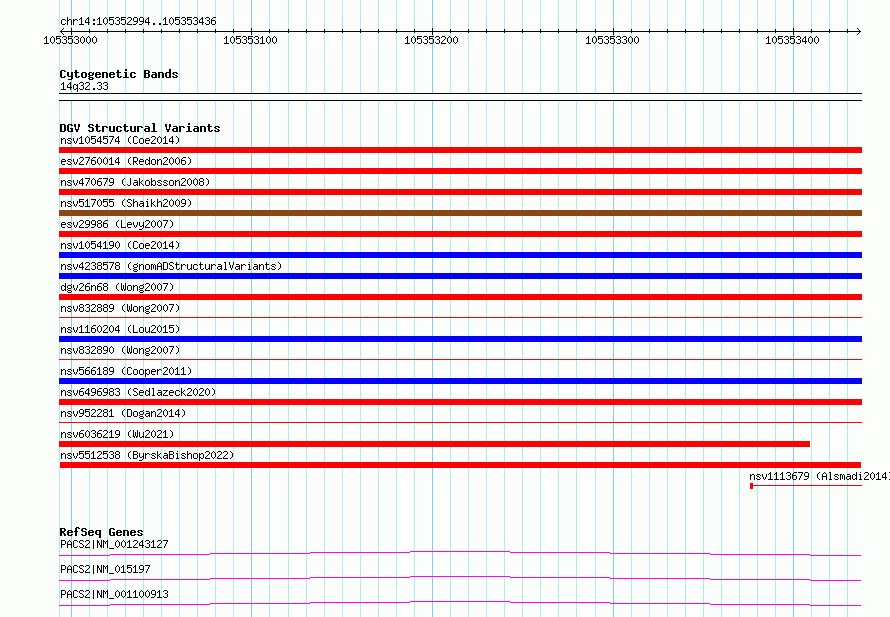
Task: Open the PACS2|NM_001100913 transcript label
Action: click(x=114, y=594)
